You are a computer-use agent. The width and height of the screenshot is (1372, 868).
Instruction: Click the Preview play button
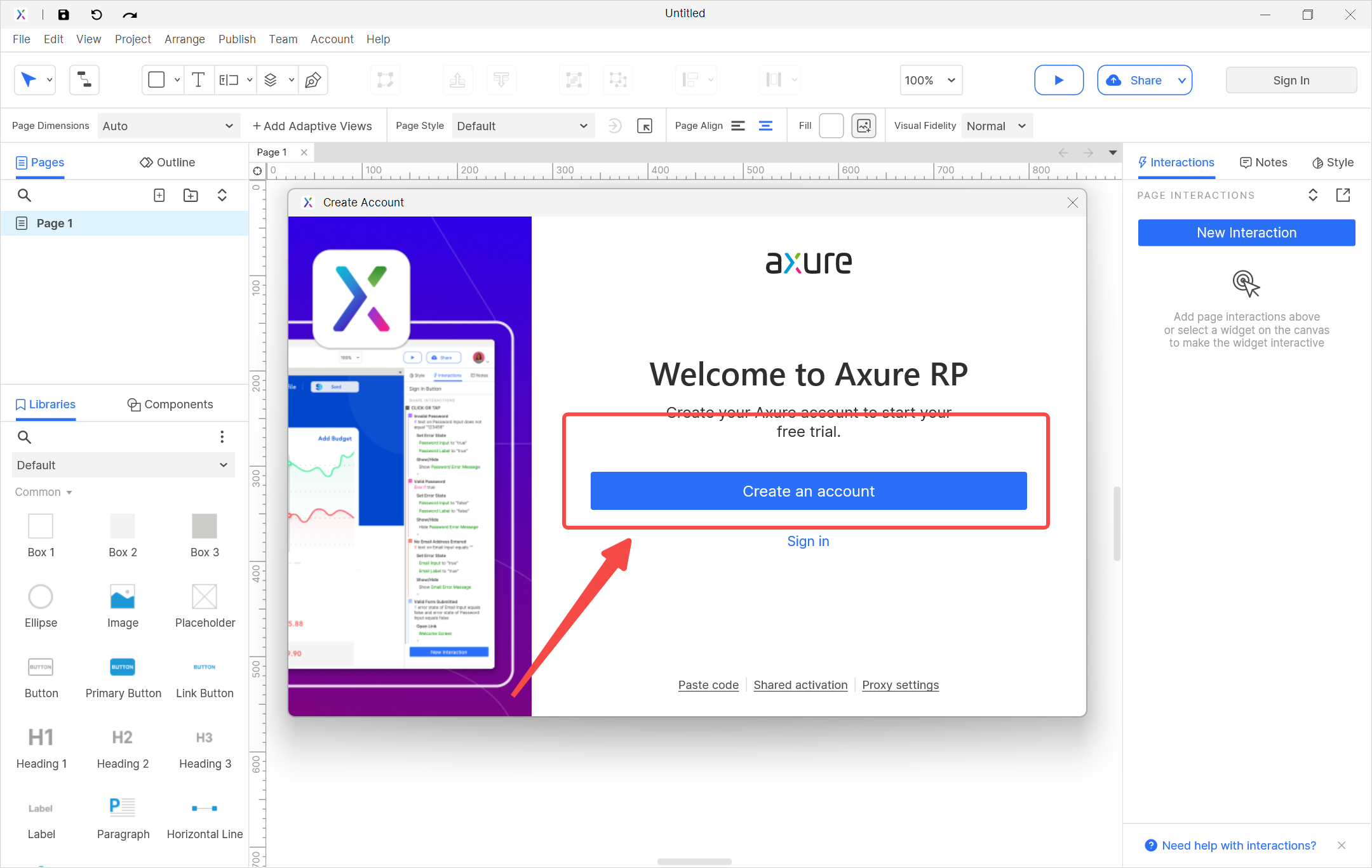pos(1059,80)
